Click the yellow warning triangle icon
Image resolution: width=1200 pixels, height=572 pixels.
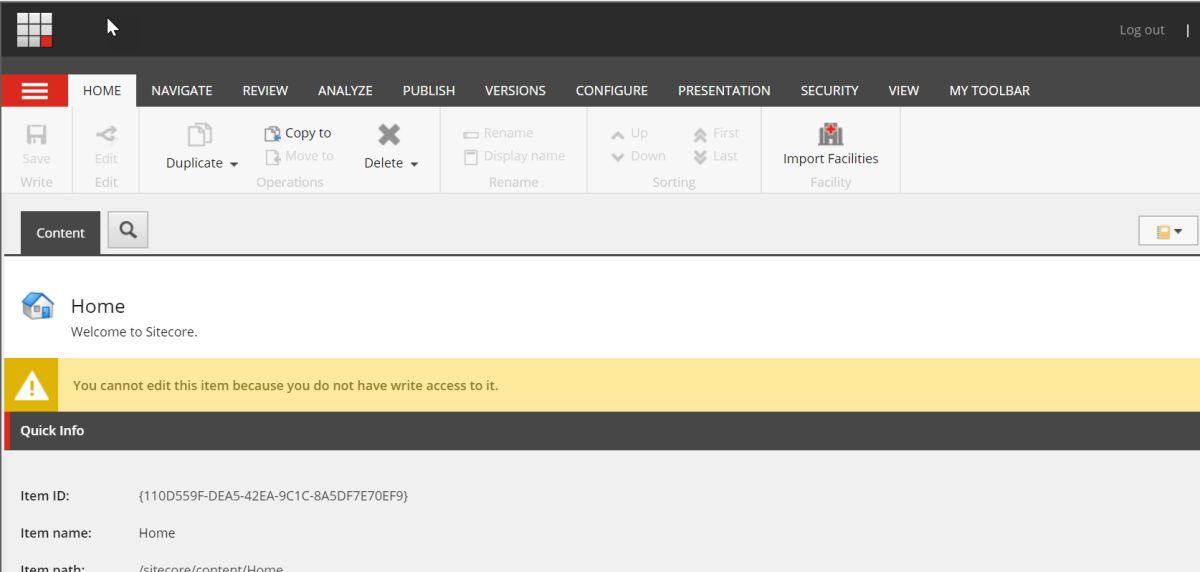click(31, 385)
